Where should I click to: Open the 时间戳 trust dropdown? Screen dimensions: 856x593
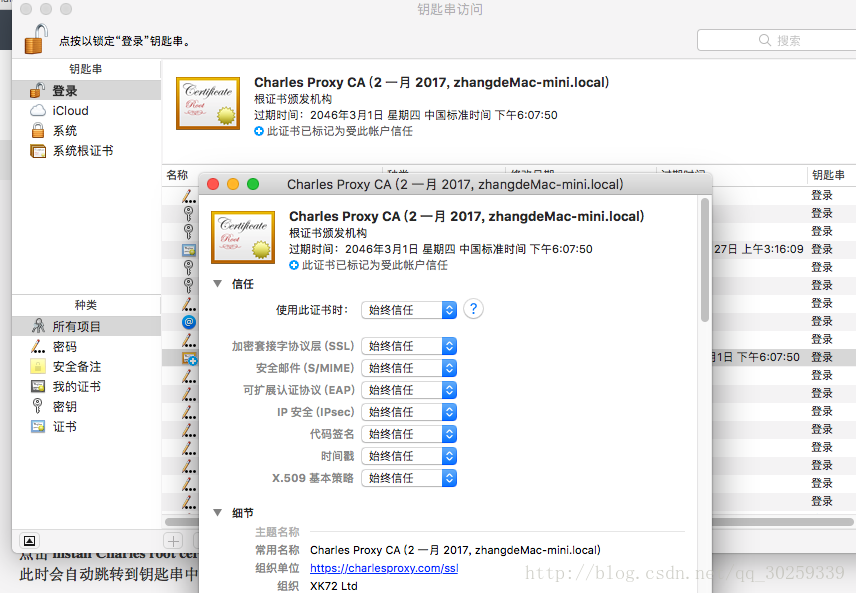(x=409, y=456)
